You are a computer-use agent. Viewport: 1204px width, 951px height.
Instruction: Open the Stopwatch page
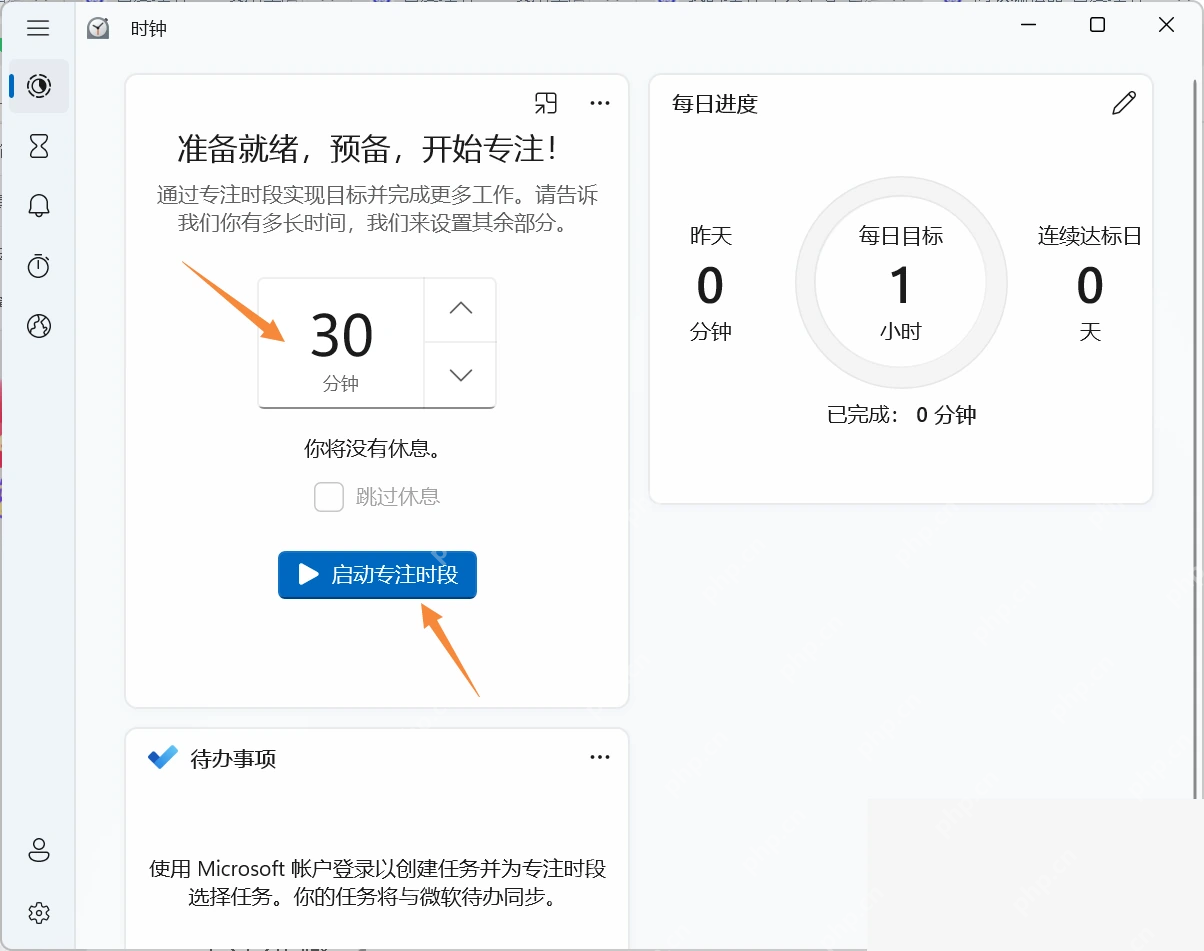[39, 266]
